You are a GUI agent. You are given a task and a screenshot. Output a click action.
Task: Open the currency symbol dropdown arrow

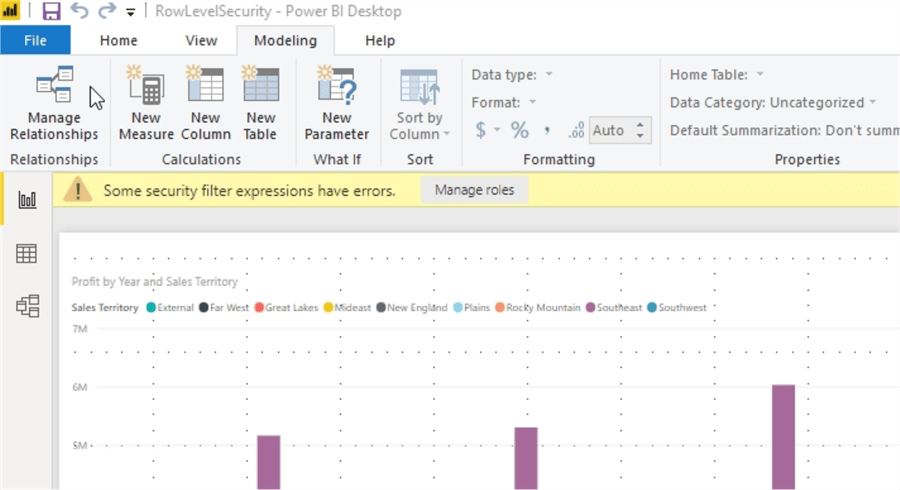tap(497, 130)
